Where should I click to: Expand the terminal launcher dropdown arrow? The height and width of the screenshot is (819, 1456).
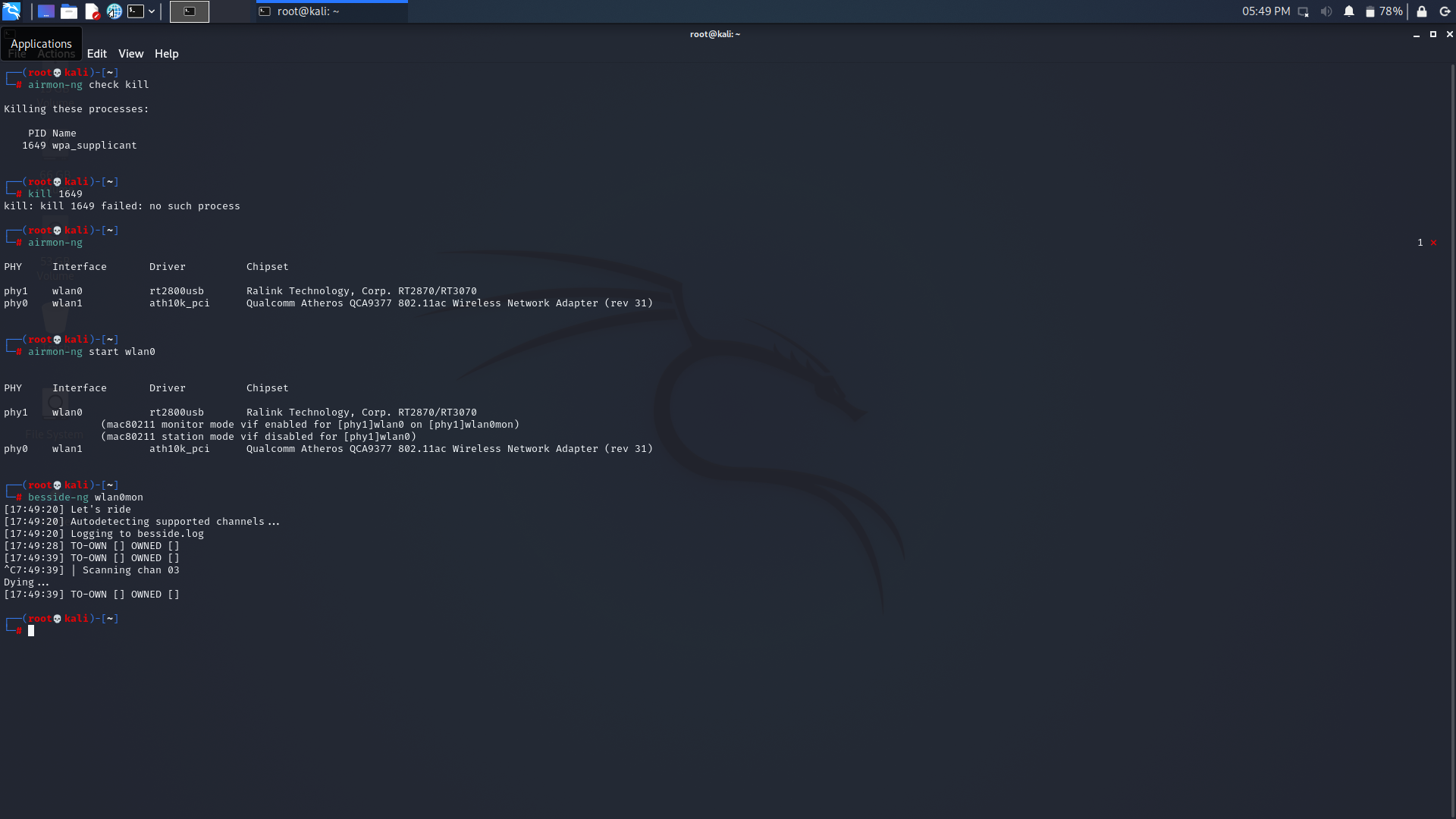click(152, 11)
